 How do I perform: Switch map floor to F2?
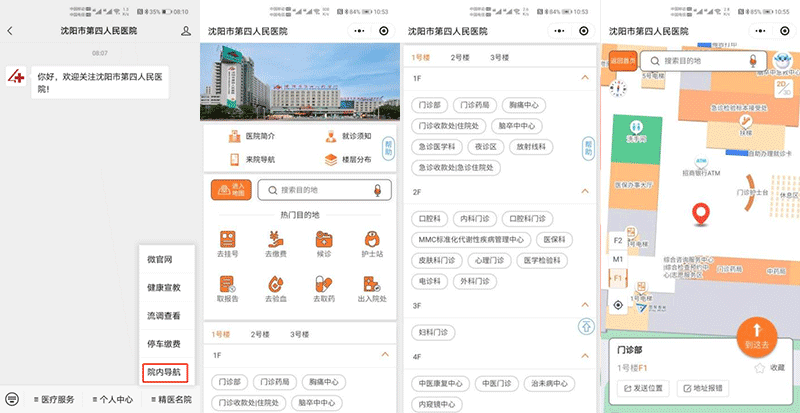(618, 240)
